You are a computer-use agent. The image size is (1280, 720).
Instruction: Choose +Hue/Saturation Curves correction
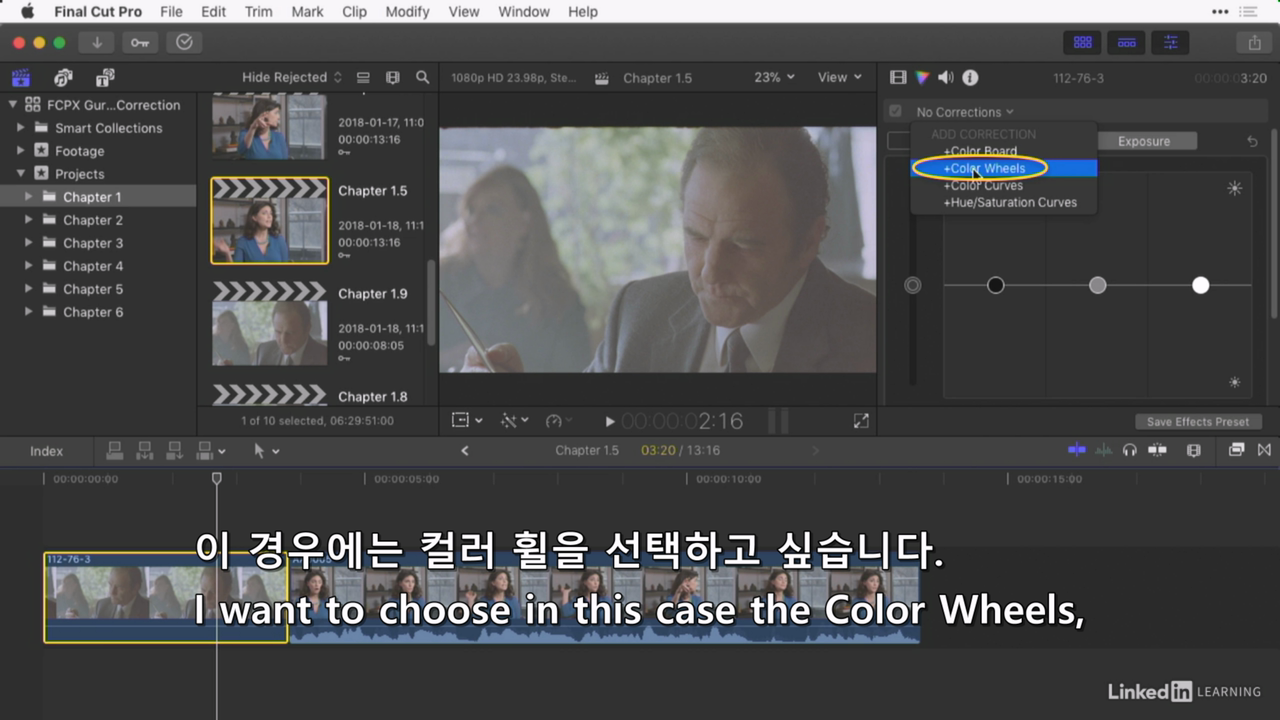coord(1010,202)
